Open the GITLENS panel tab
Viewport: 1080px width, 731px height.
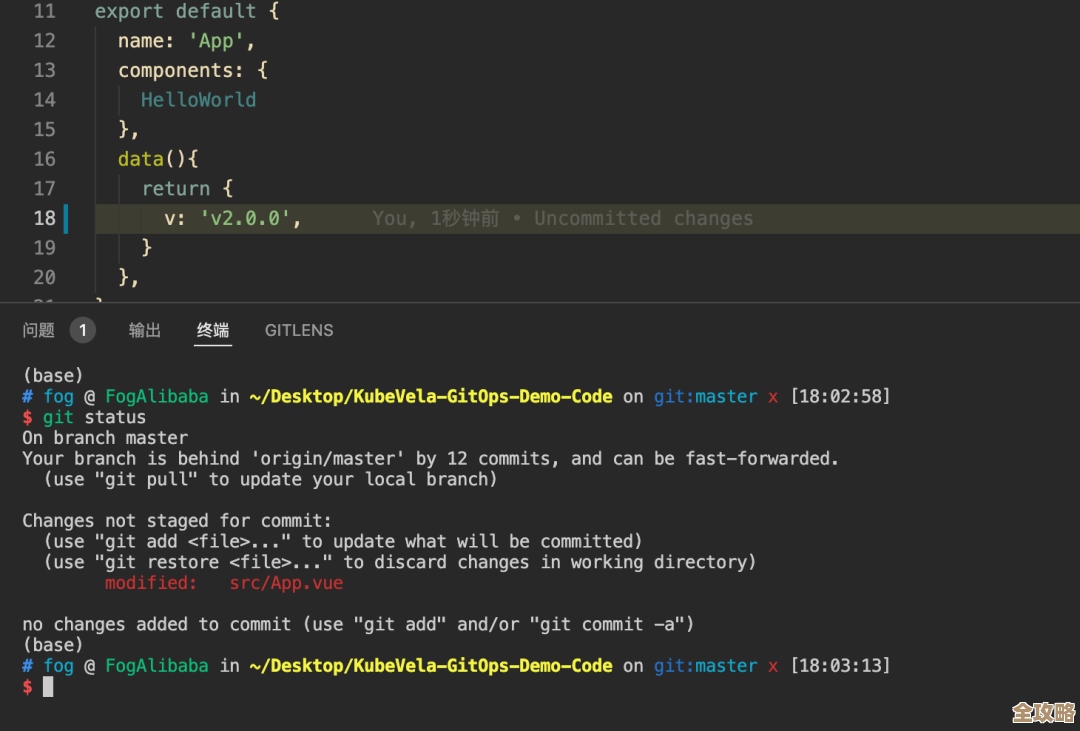tap(299, 330)
